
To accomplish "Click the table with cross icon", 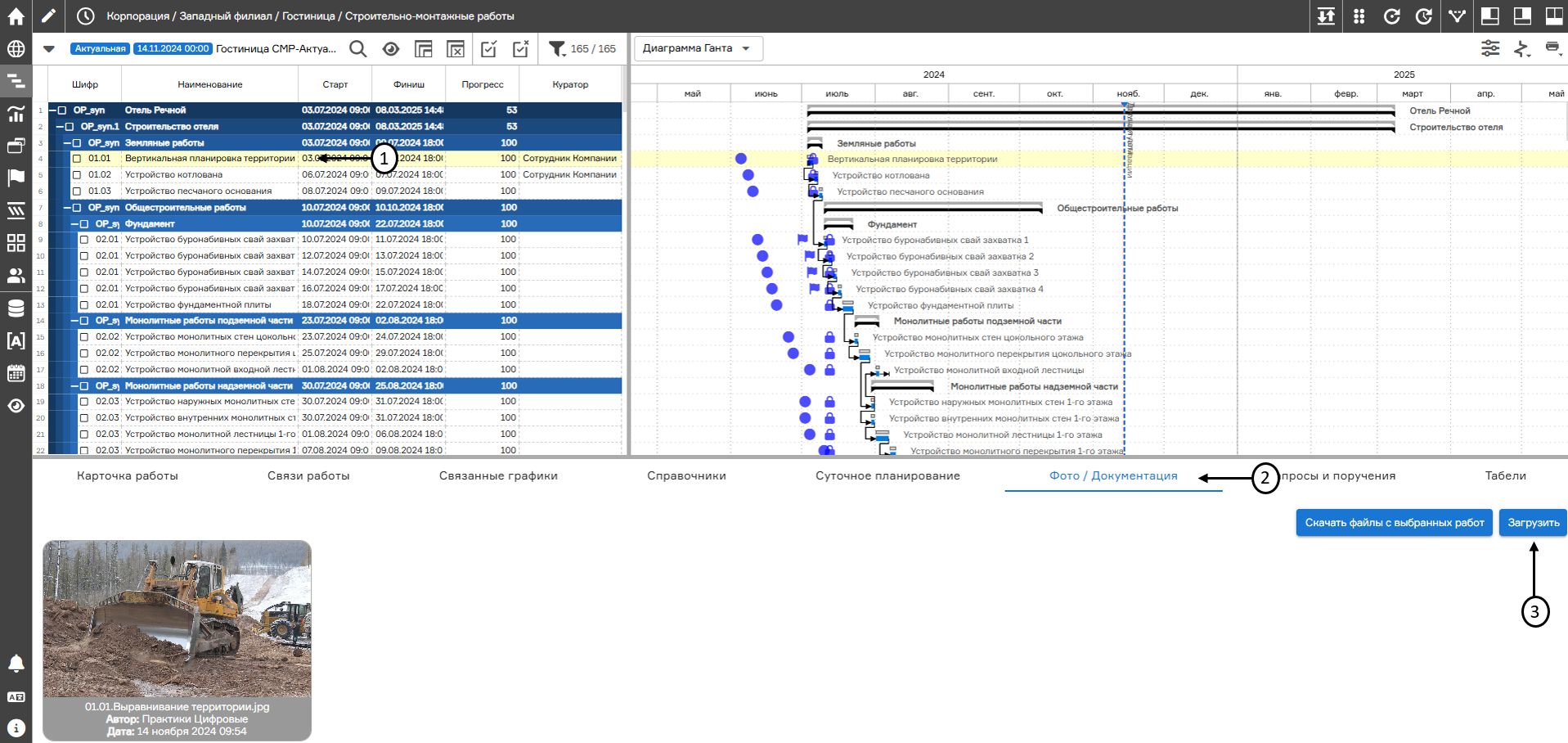I will click(456, 49).
